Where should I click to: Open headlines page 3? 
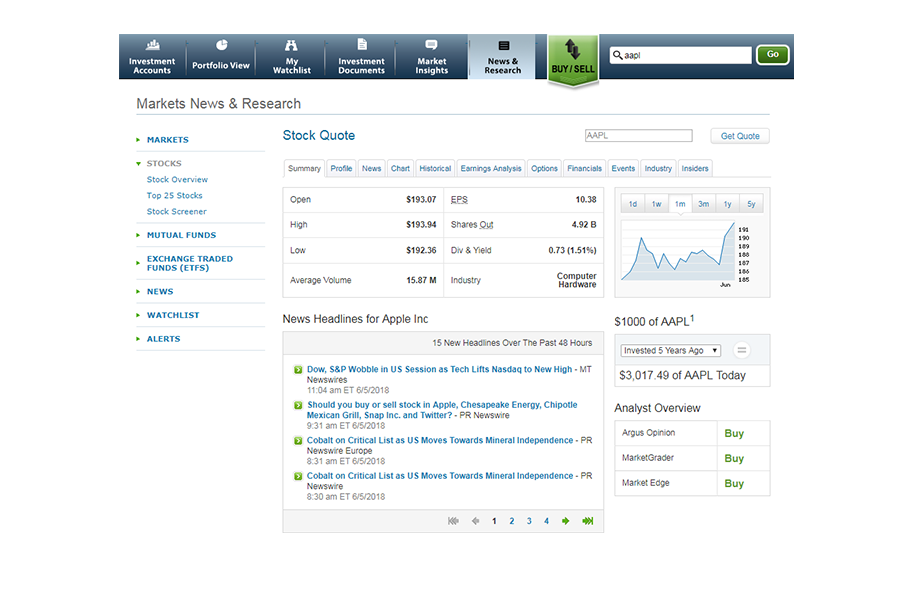529,521
